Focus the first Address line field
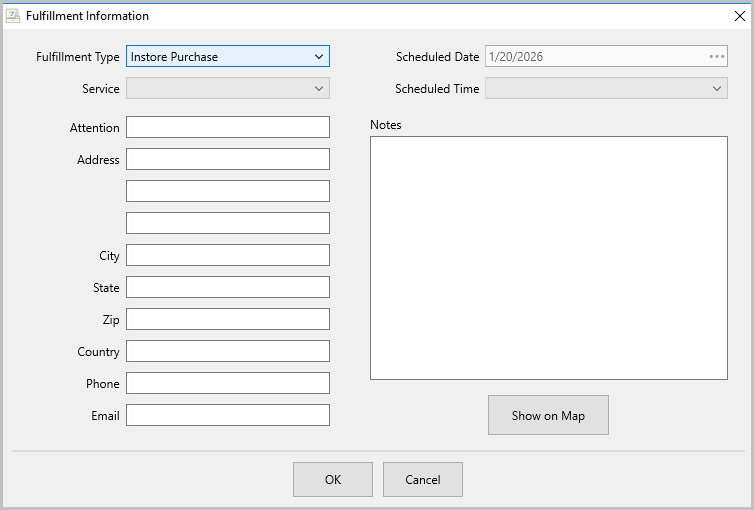 click(227, 159)
